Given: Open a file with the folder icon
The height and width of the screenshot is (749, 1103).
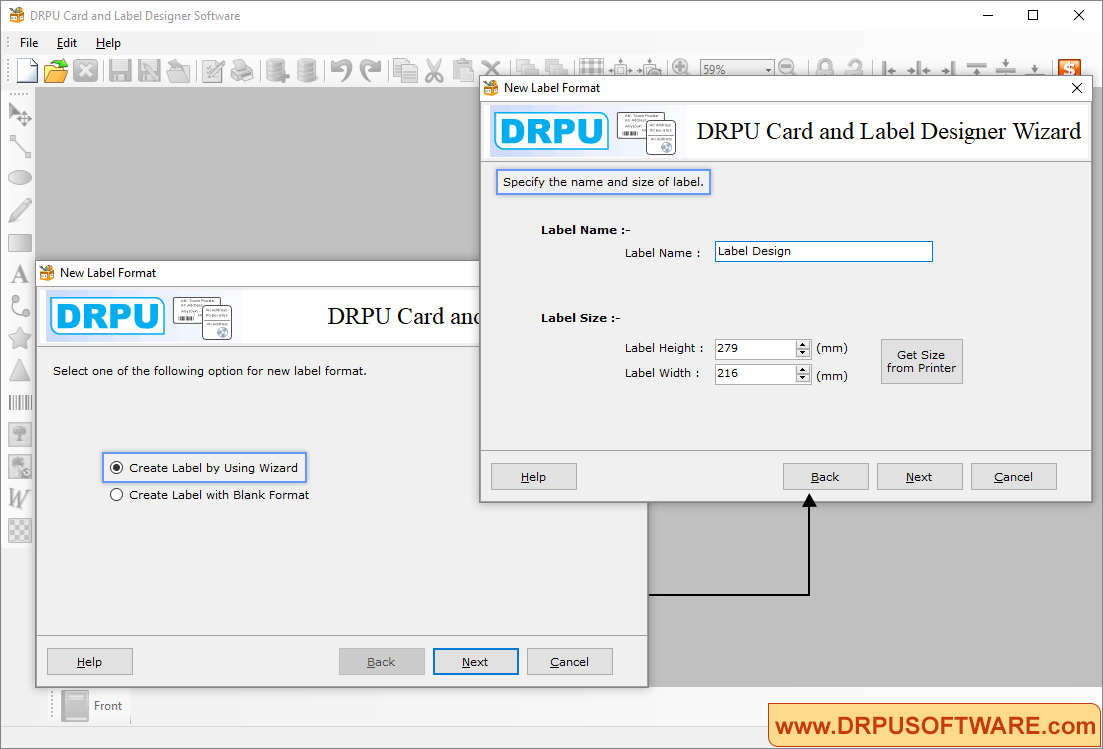Looking at the screenshot, I should 56,70.
